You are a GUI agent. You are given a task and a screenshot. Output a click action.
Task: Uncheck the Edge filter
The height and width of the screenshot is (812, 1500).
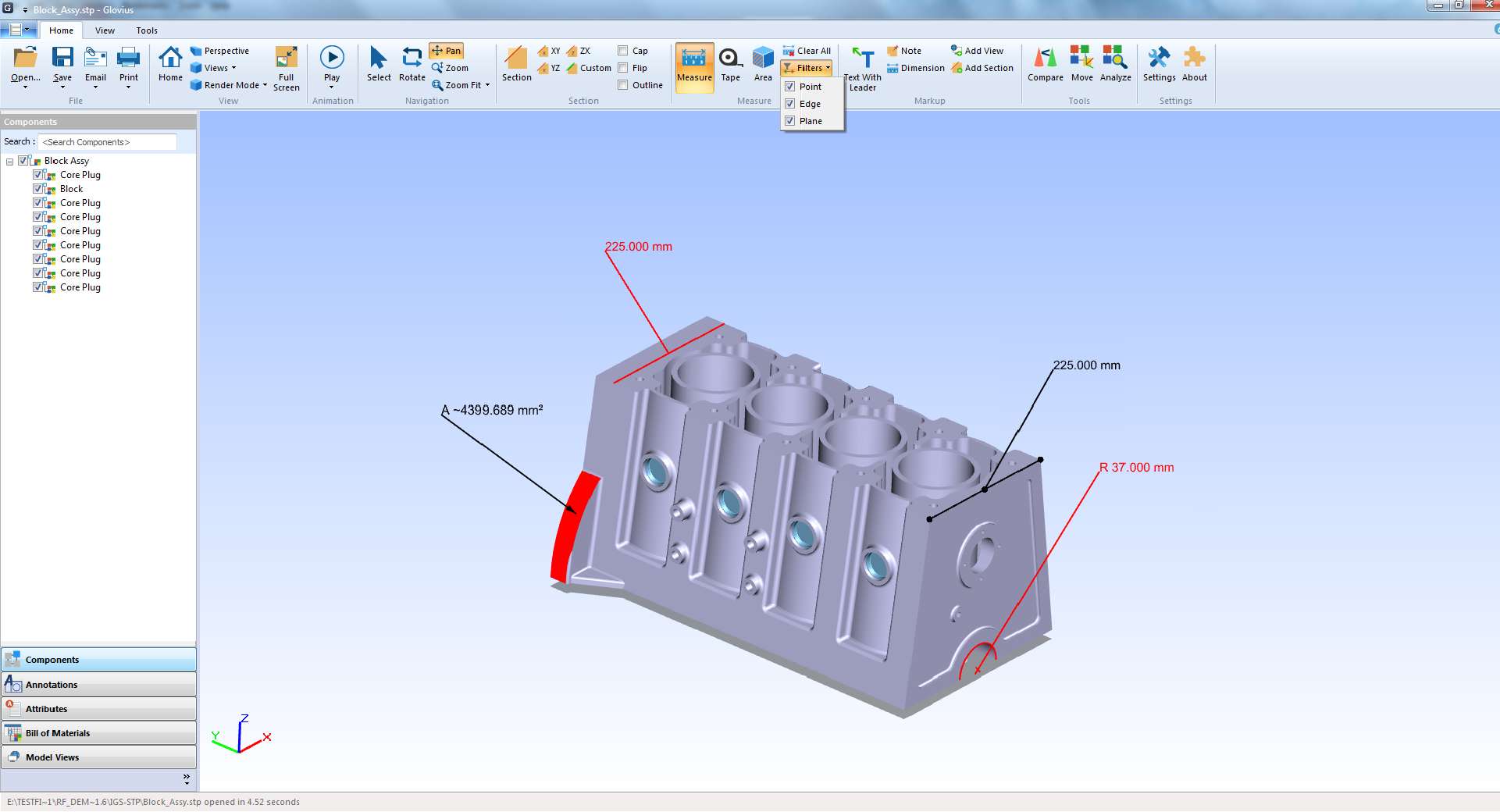coord(790,104)
